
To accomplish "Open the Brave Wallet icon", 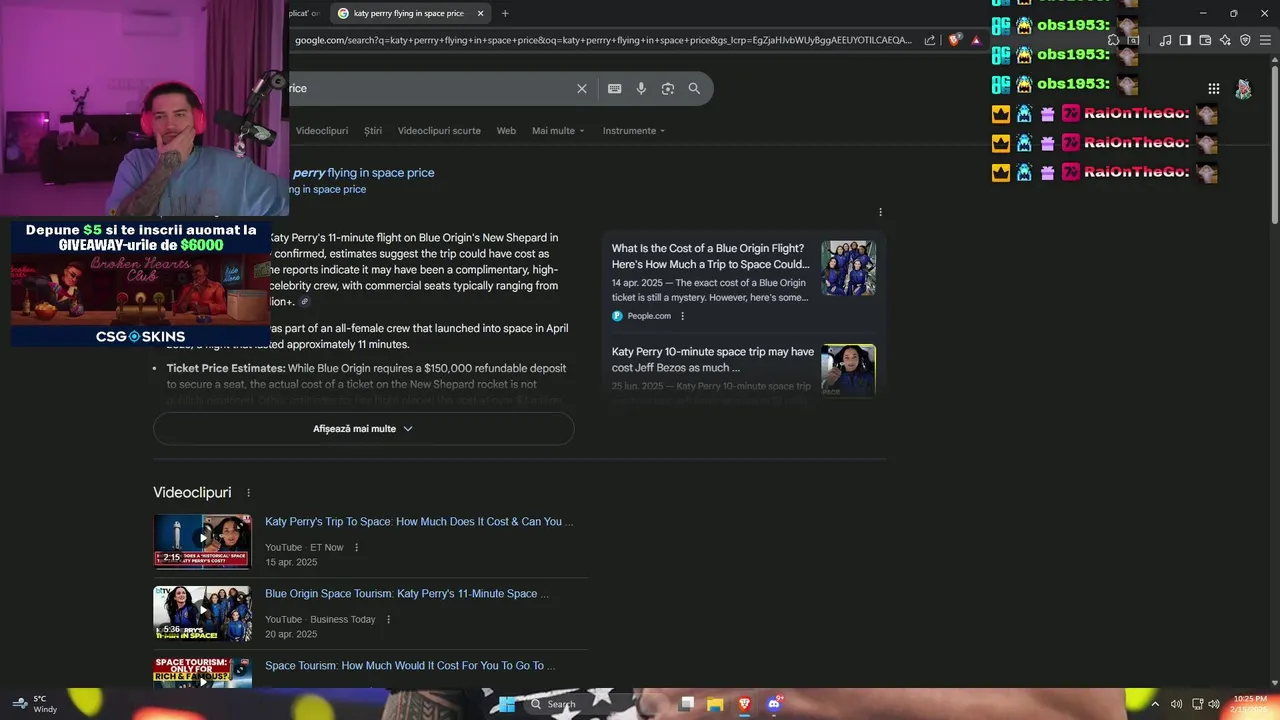I will click(1205, 40).
